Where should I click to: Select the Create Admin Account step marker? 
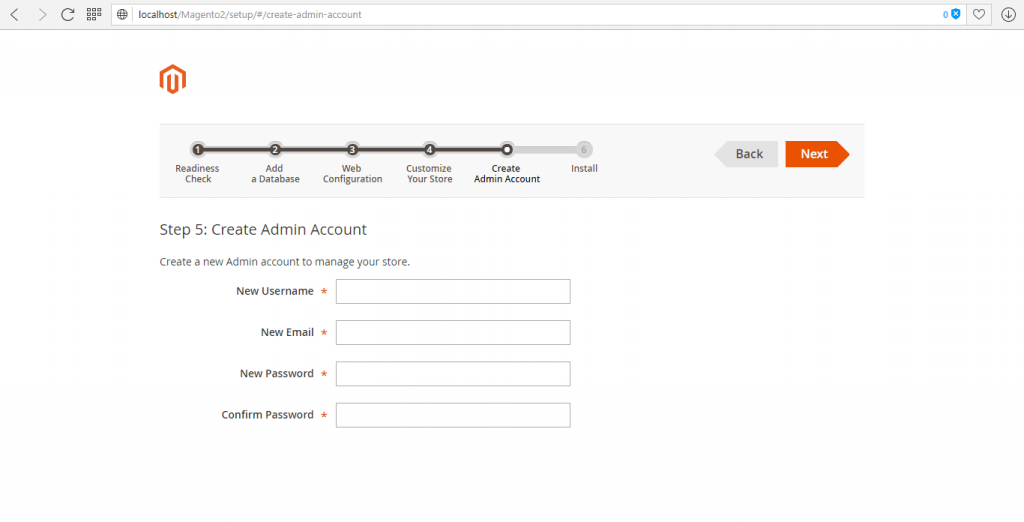507,150
